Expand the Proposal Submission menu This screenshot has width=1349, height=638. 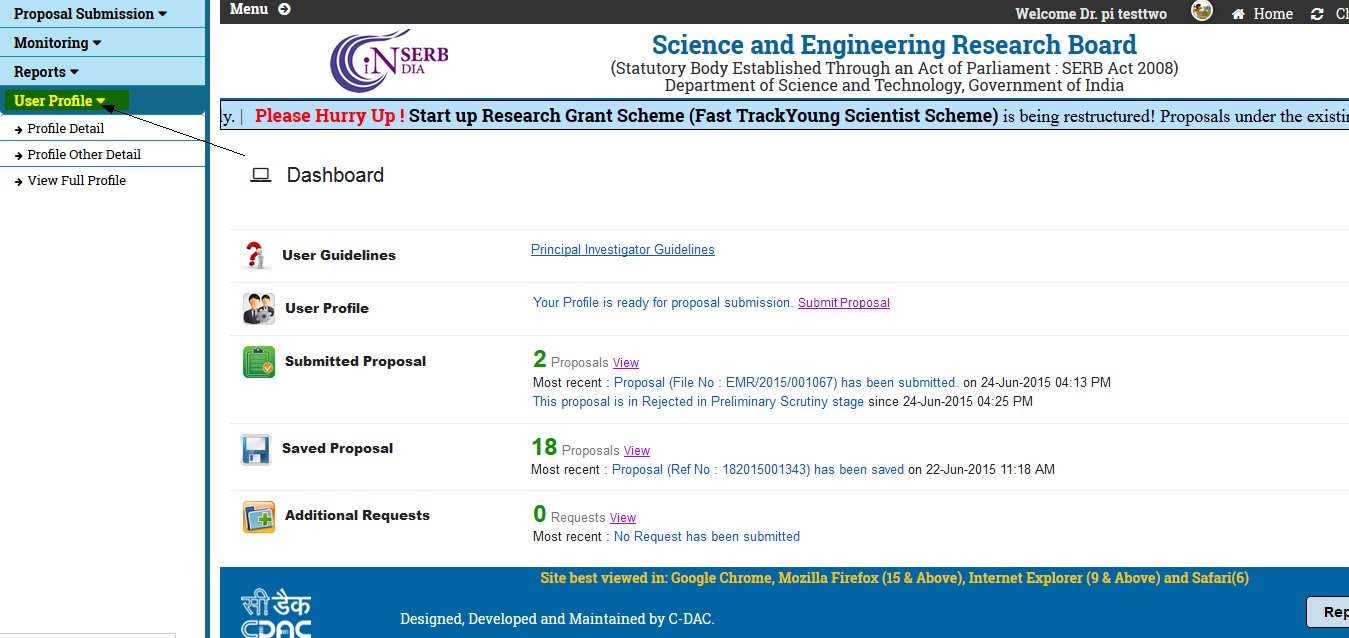(90, 14)
